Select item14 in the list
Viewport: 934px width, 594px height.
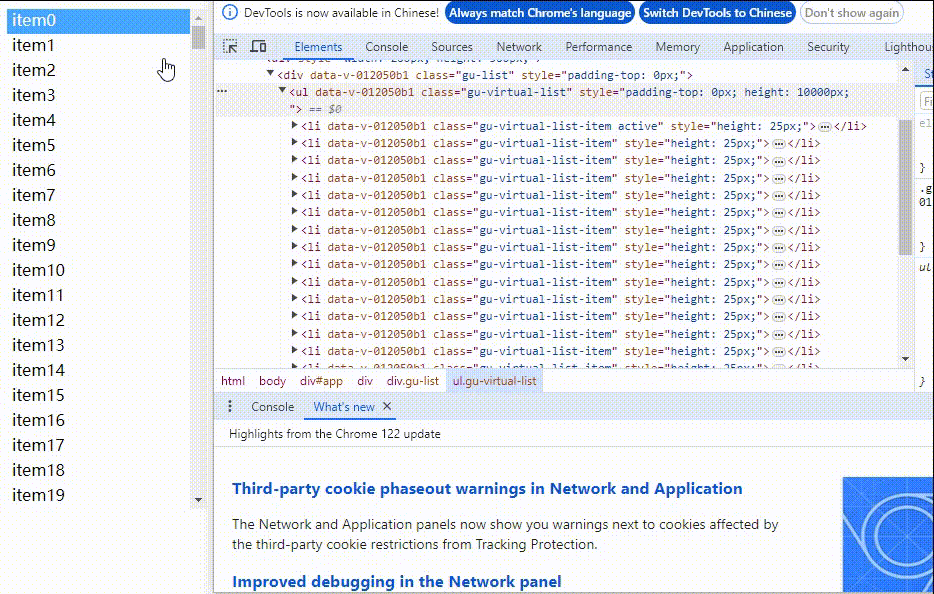[x=98, y=371]
